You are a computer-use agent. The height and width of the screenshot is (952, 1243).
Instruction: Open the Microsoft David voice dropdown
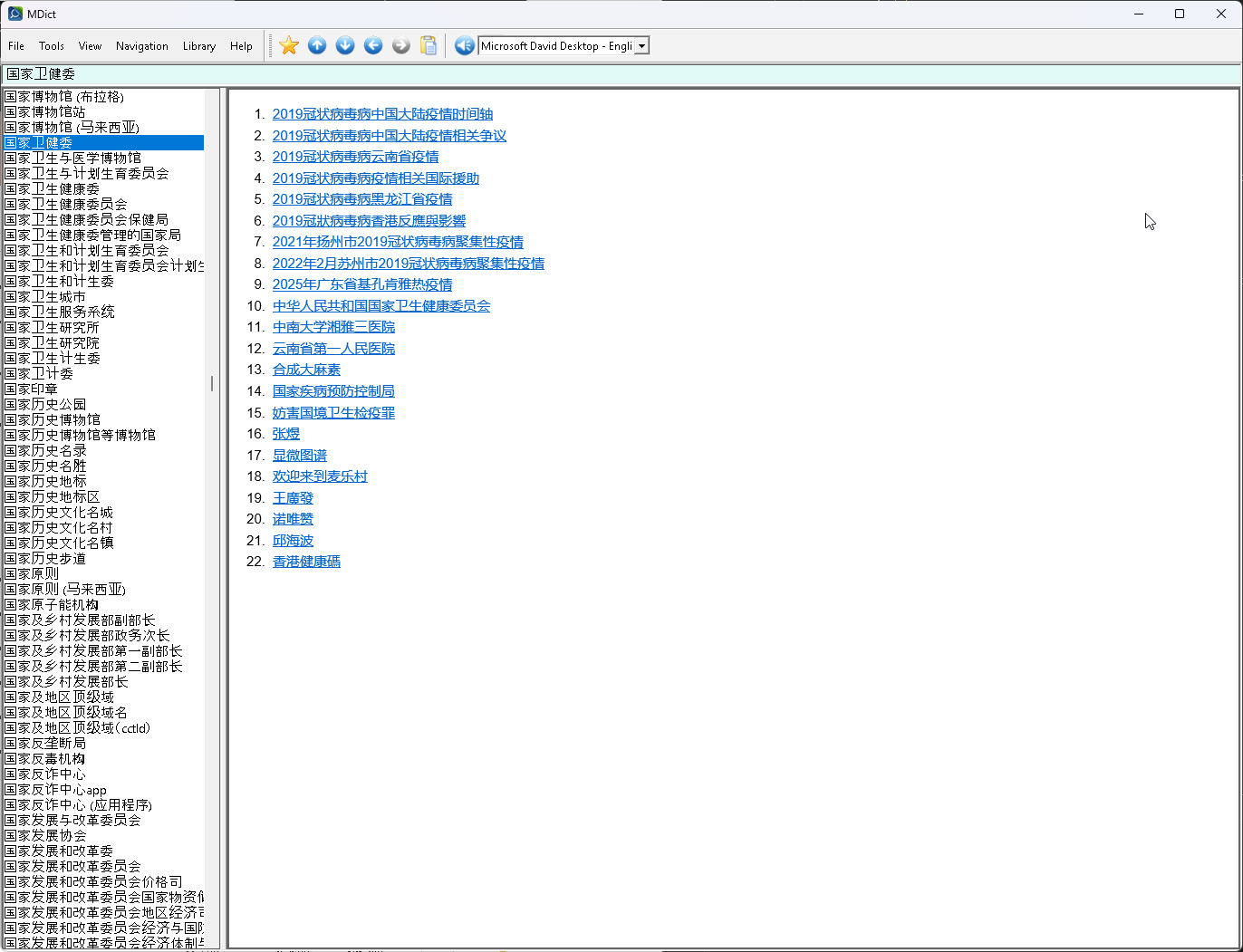(x=641, y=46)
